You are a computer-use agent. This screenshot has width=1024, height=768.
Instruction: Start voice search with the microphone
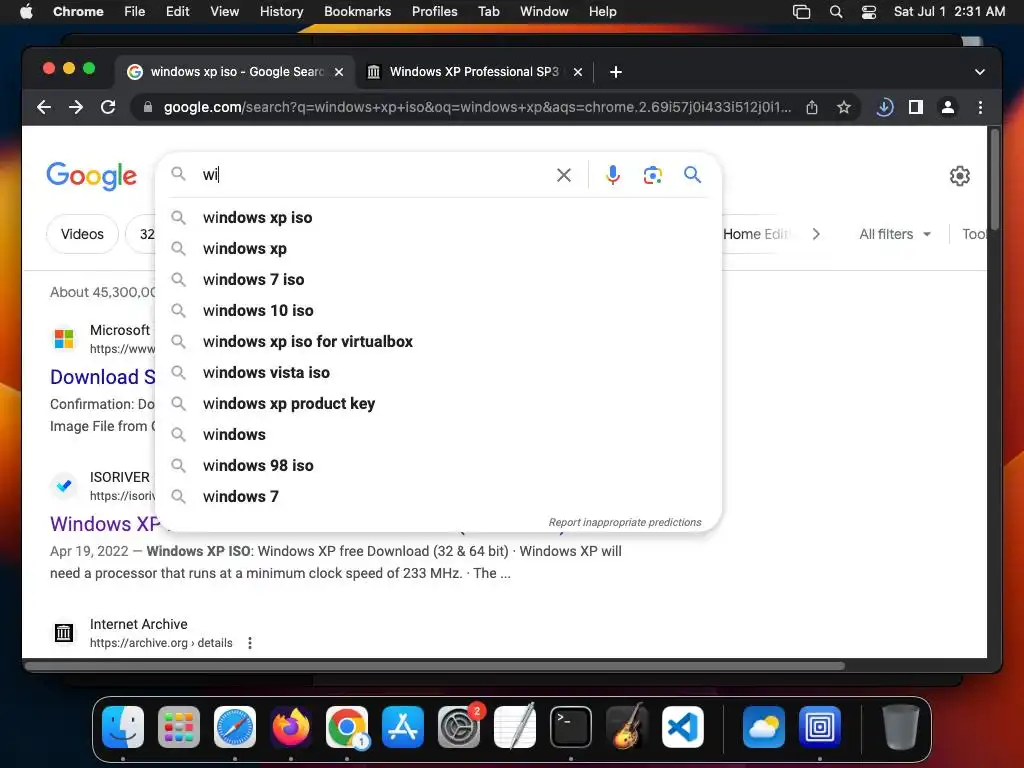pyautogui.click(x=613, y=175)
